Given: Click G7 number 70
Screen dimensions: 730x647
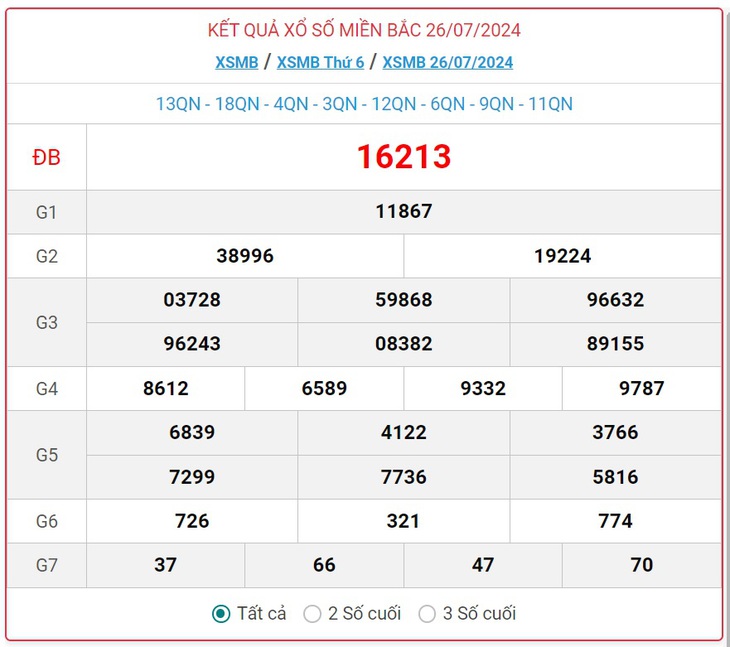Looking at the screenshot, I should click(642, 565).
